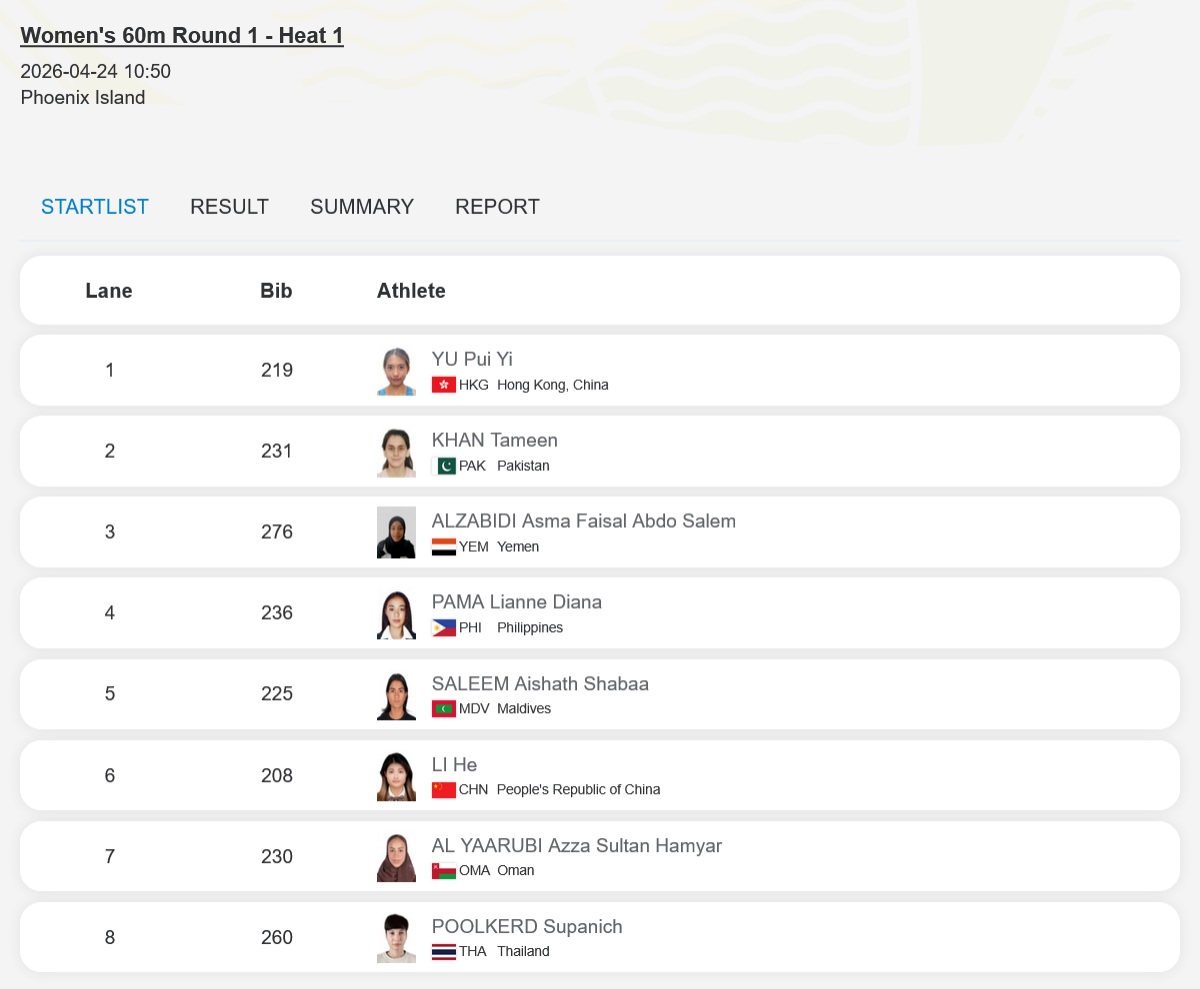Open athlete YU Pui Yi's name
1200x989 pixels.
[472, 359]
